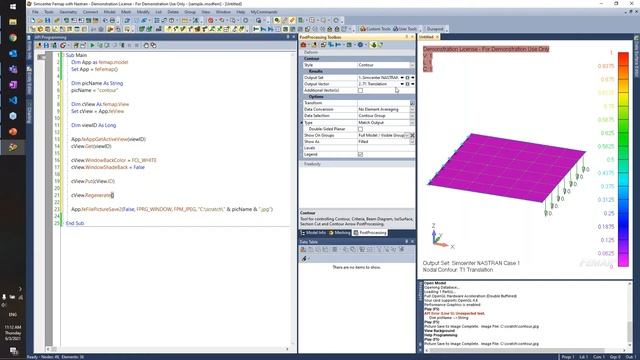The image size is (640, 360).
Task: Click the Save Model floppy icon
Action: (47, 20)
